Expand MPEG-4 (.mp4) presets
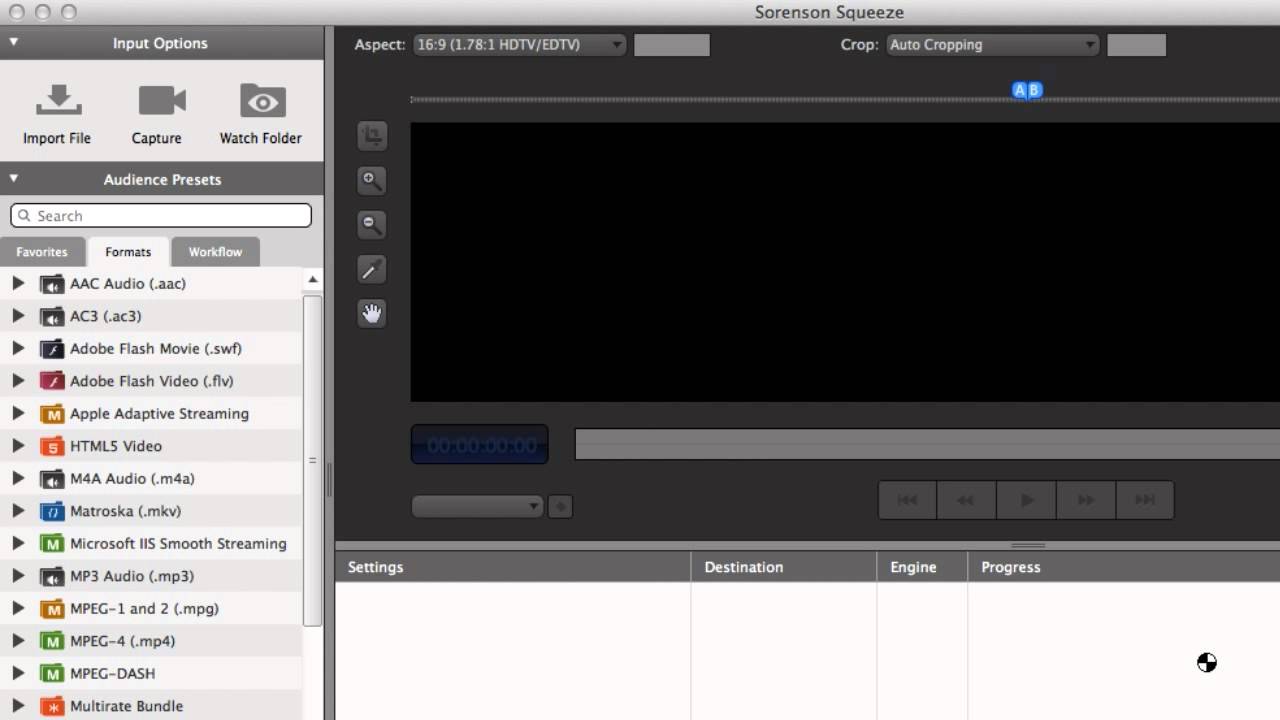The image size is (1280, 720). (18, 641)
